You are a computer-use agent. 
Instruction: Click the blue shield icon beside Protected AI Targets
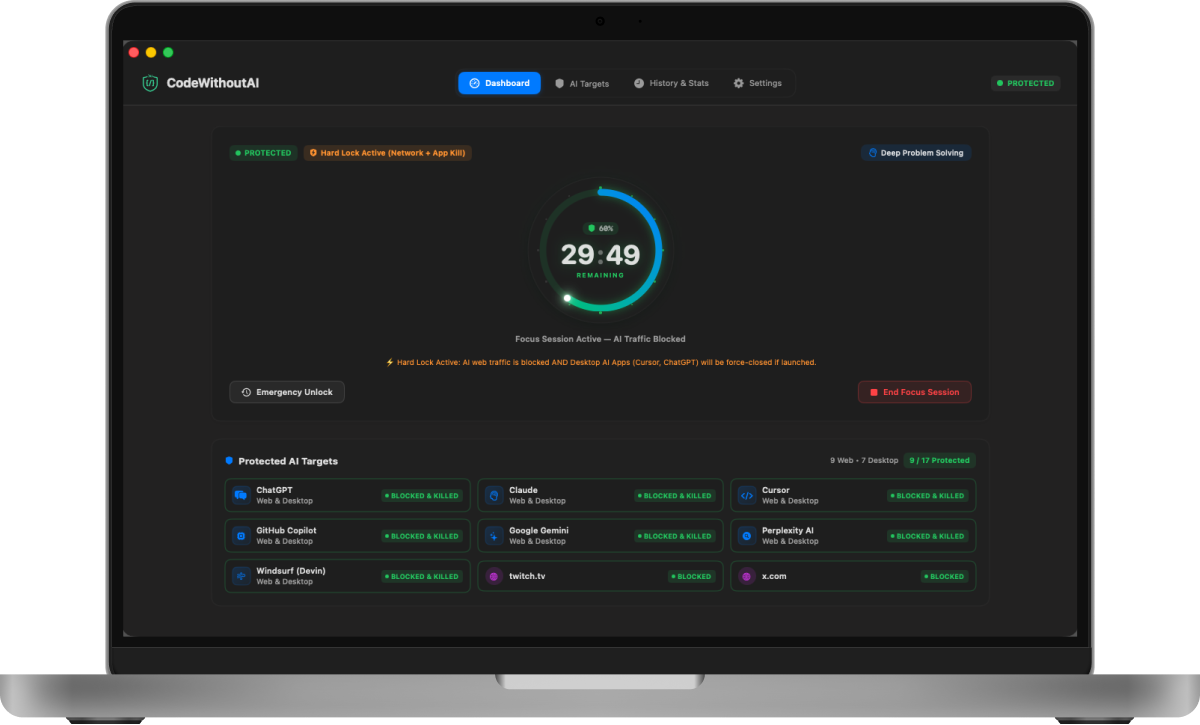click(229, 461)
